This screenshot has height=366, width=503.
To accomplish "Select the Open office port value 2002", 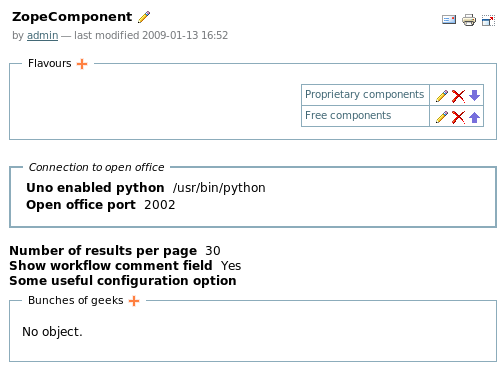I will coord(160,205).
